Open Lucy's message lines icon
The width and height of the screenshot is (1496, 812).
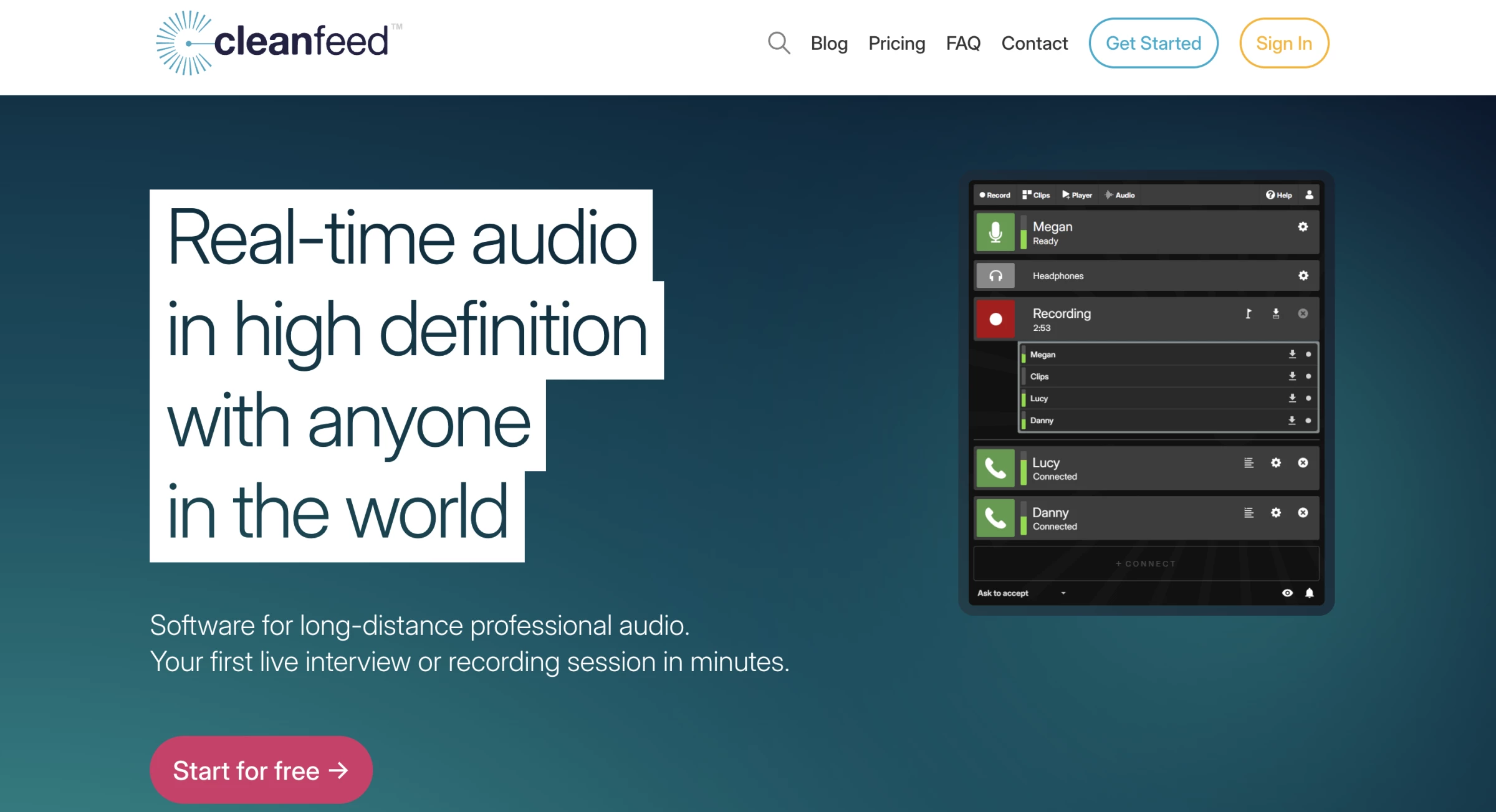pyautogui.click(x=1249, y=462)
